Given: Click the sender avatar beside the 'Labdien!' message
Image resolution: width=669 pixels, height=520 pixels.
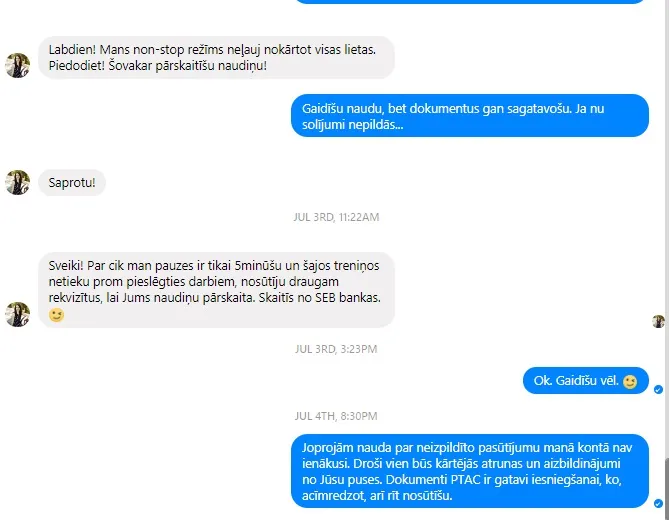Looking at the screenshot, I should coord(17,65).
